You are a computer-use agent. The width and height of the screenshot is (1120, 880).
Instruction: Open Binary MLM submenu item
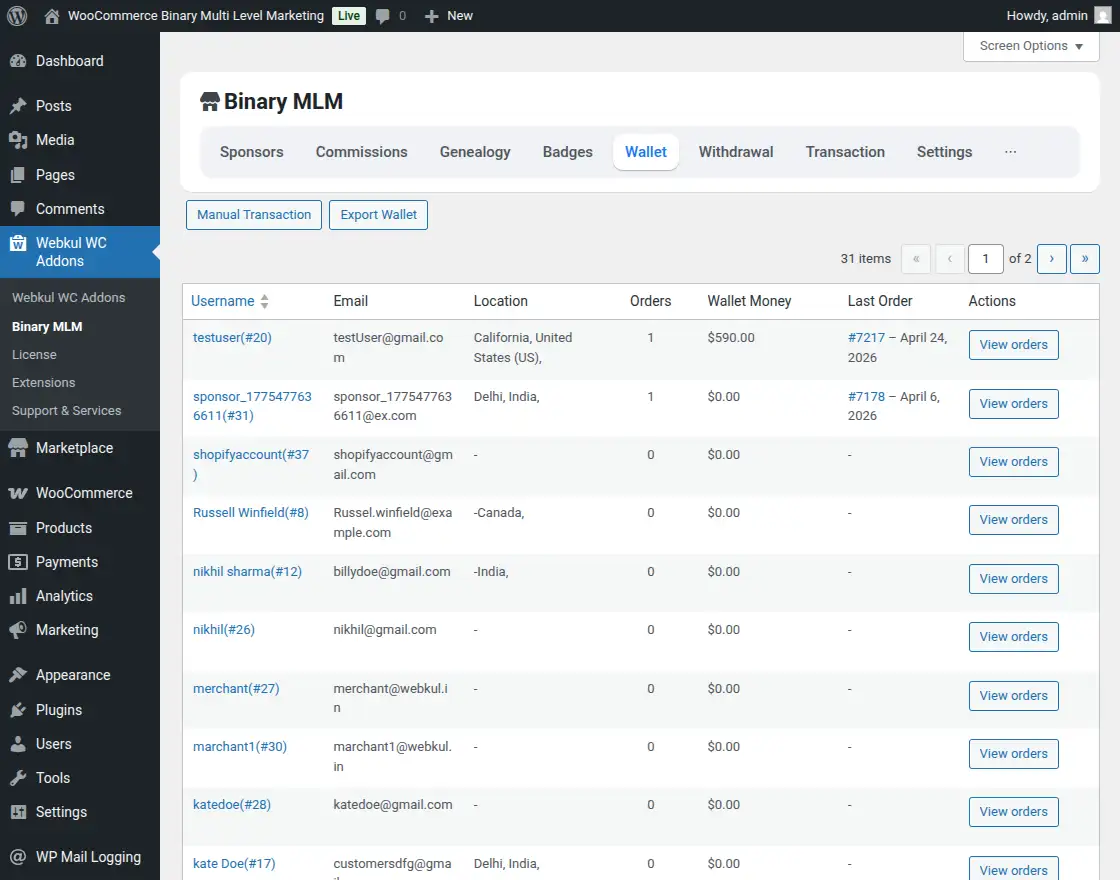pyautogui.click(x=47, y=326)
